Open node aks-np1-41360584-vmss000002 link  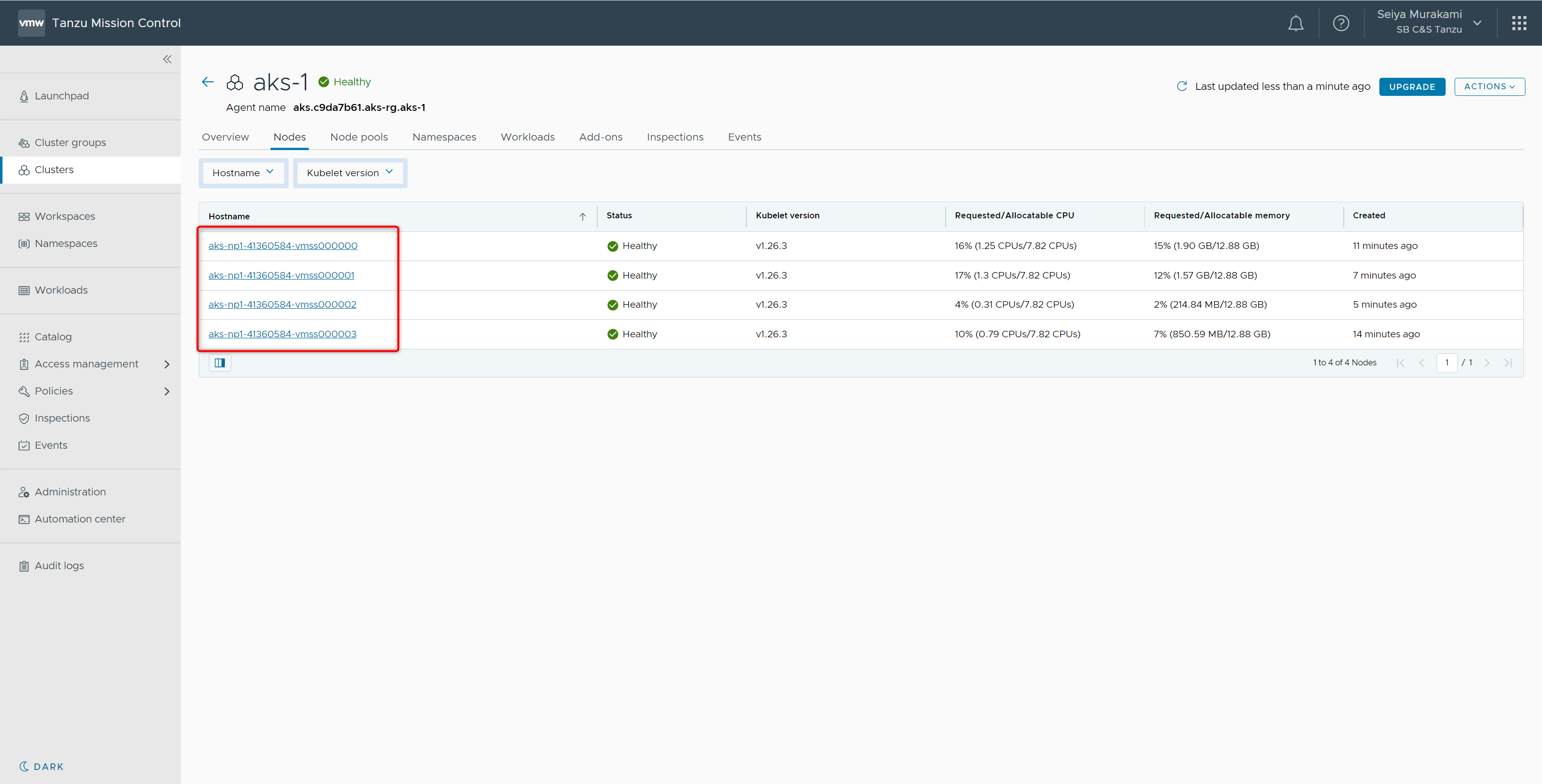click(x=282, y=305)
